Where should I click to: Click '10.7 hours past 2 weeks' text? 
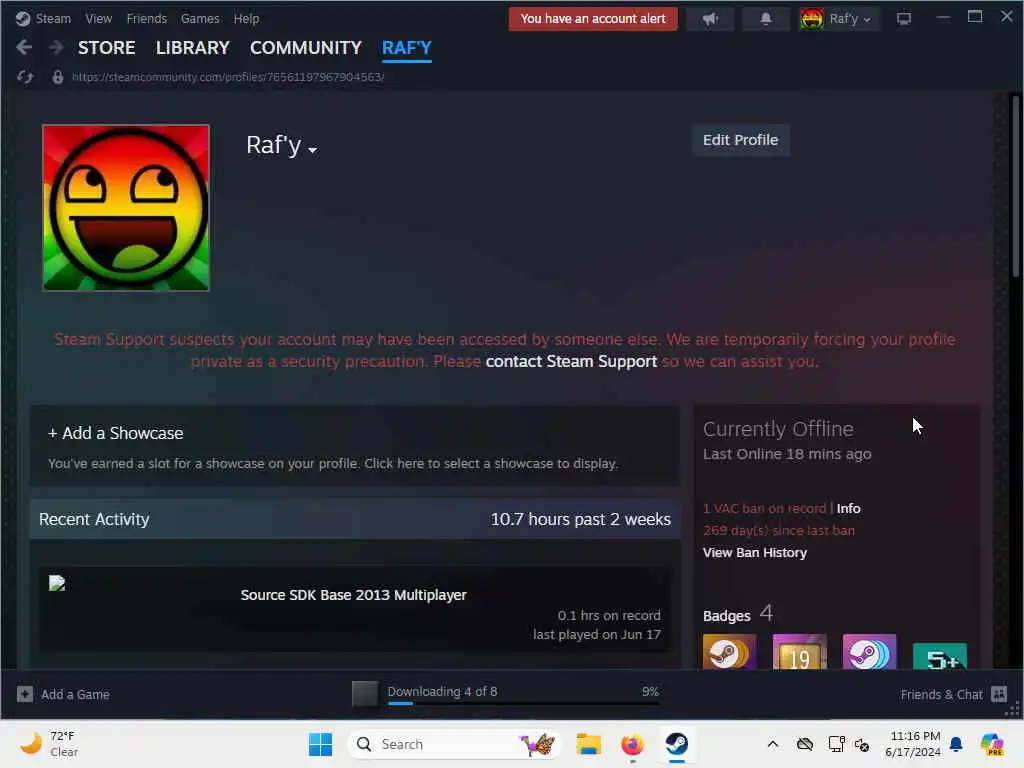(x=581, y=519)
